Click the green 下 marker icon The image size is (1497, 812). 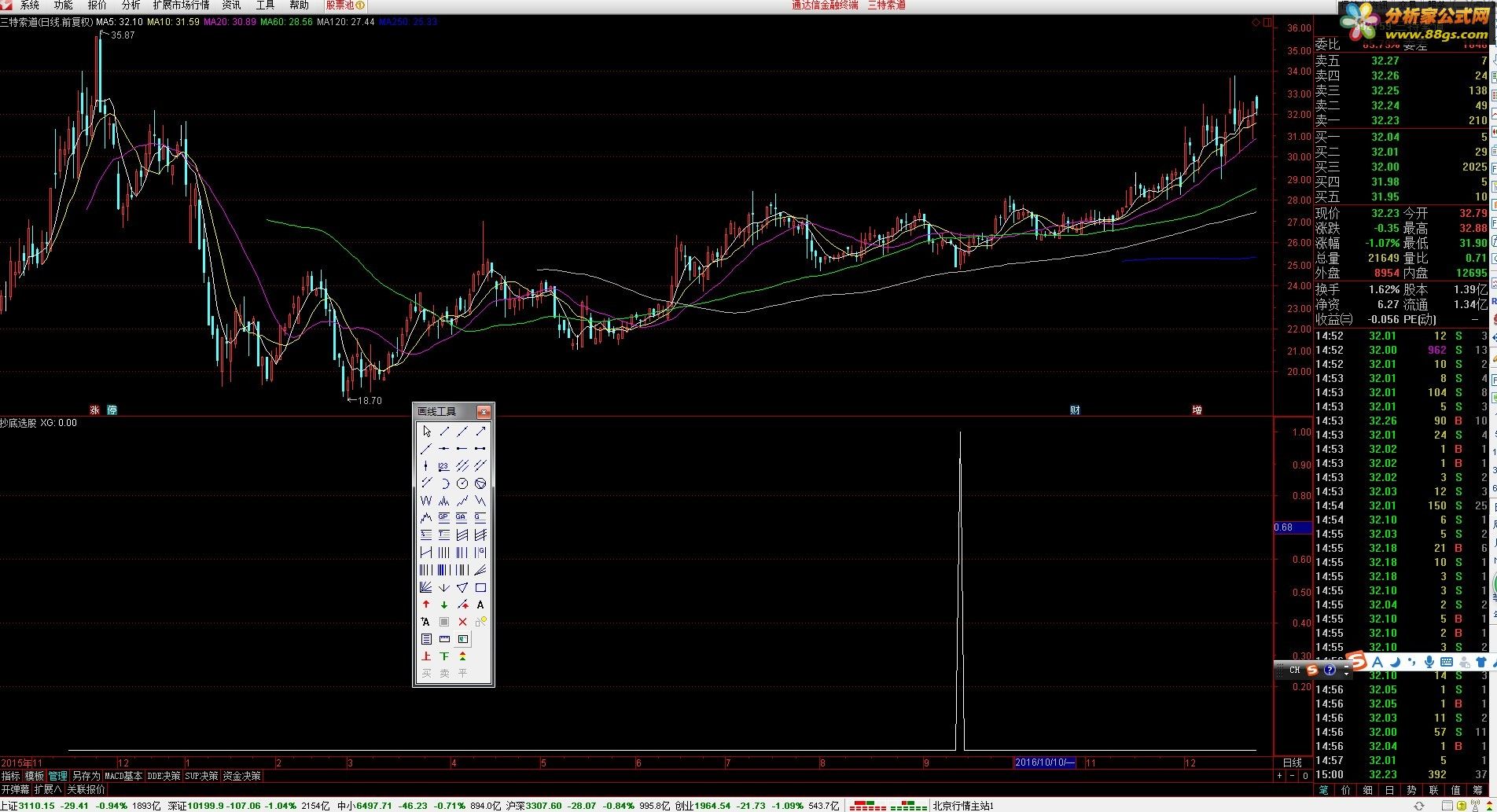[444, 656]
